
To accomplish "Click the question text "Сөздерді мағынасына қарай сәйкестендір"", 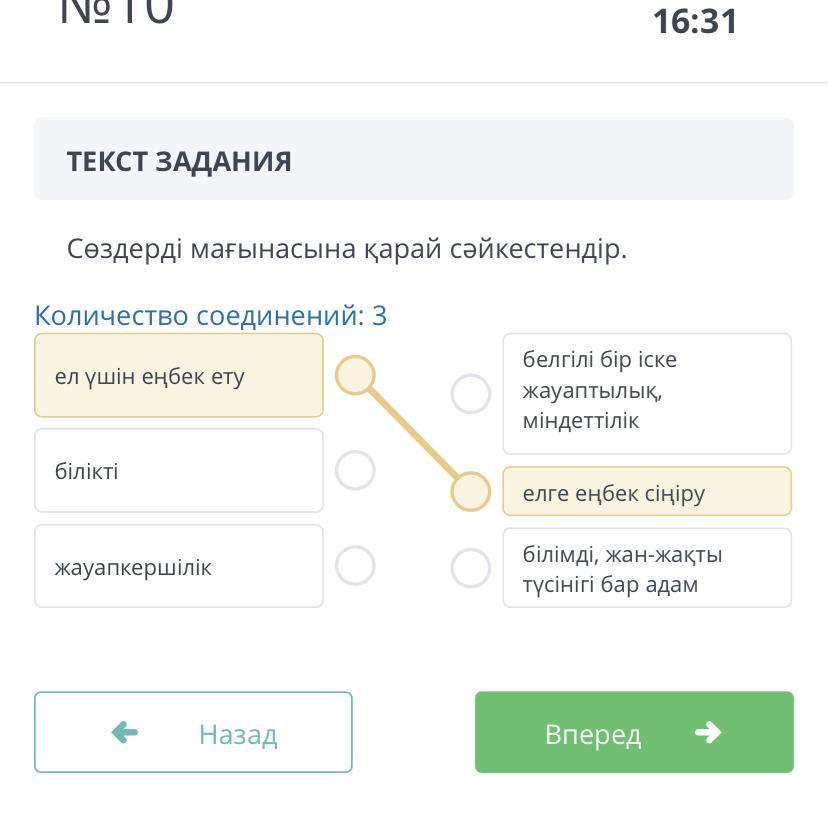I will click(x=347, y=249).
